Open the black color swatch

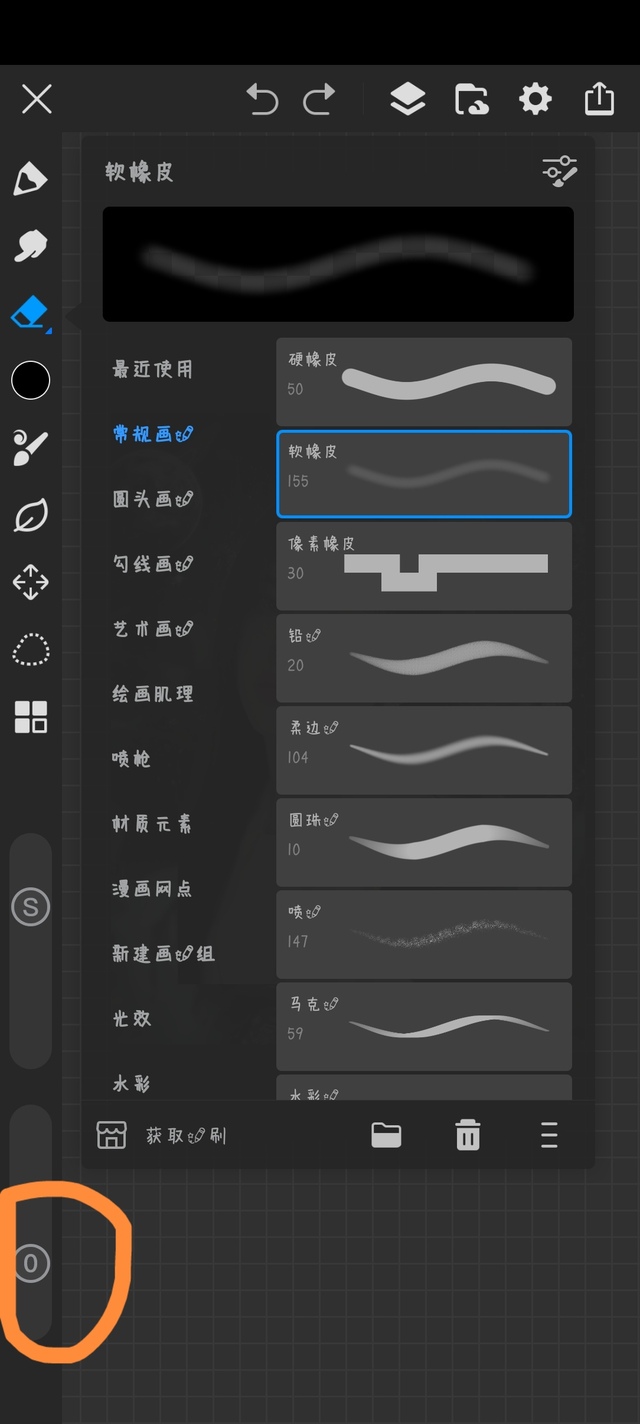pyautogui.click(x=30, y=380)
